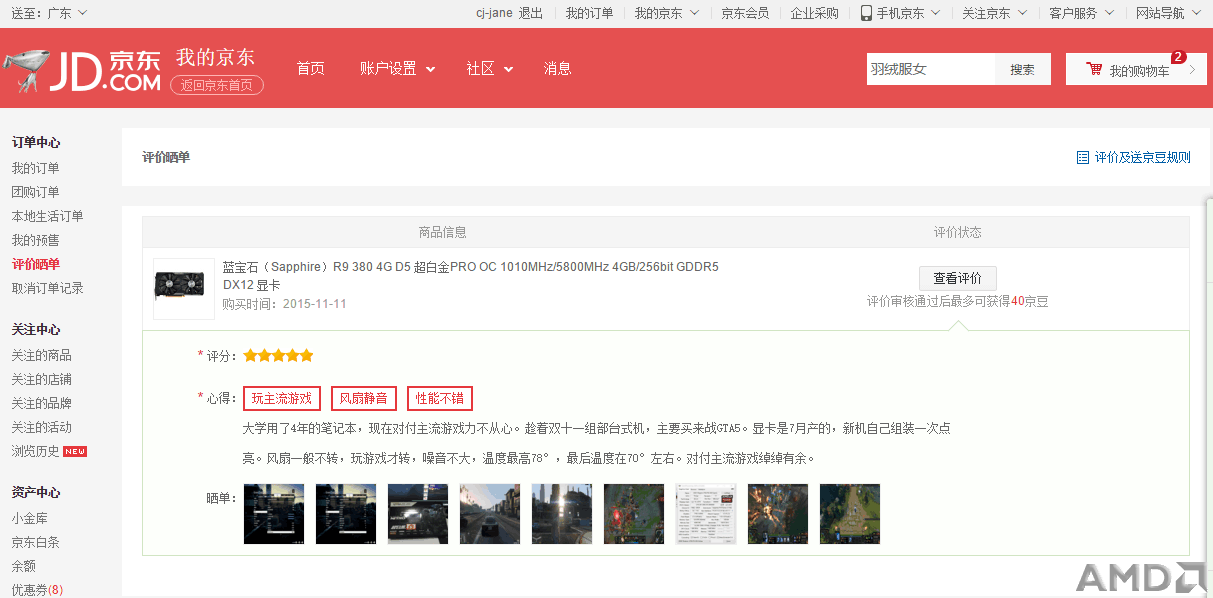Open 余额 in the sidebar
The width and height of the screenshot is (1213, 598).
coord(23,566)
